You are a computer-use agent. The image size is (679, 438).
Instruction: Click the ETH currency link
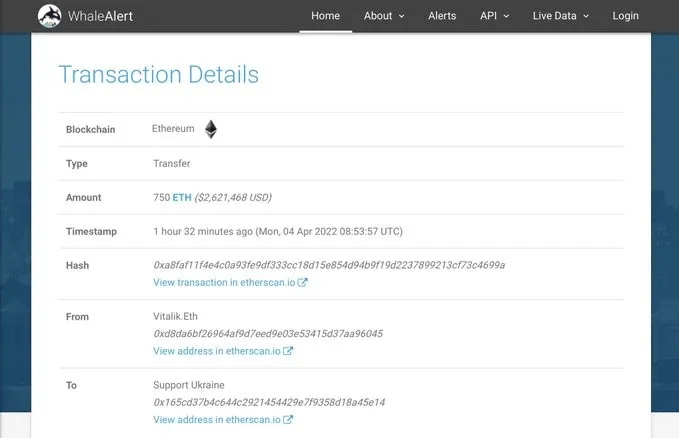point(182,198)
